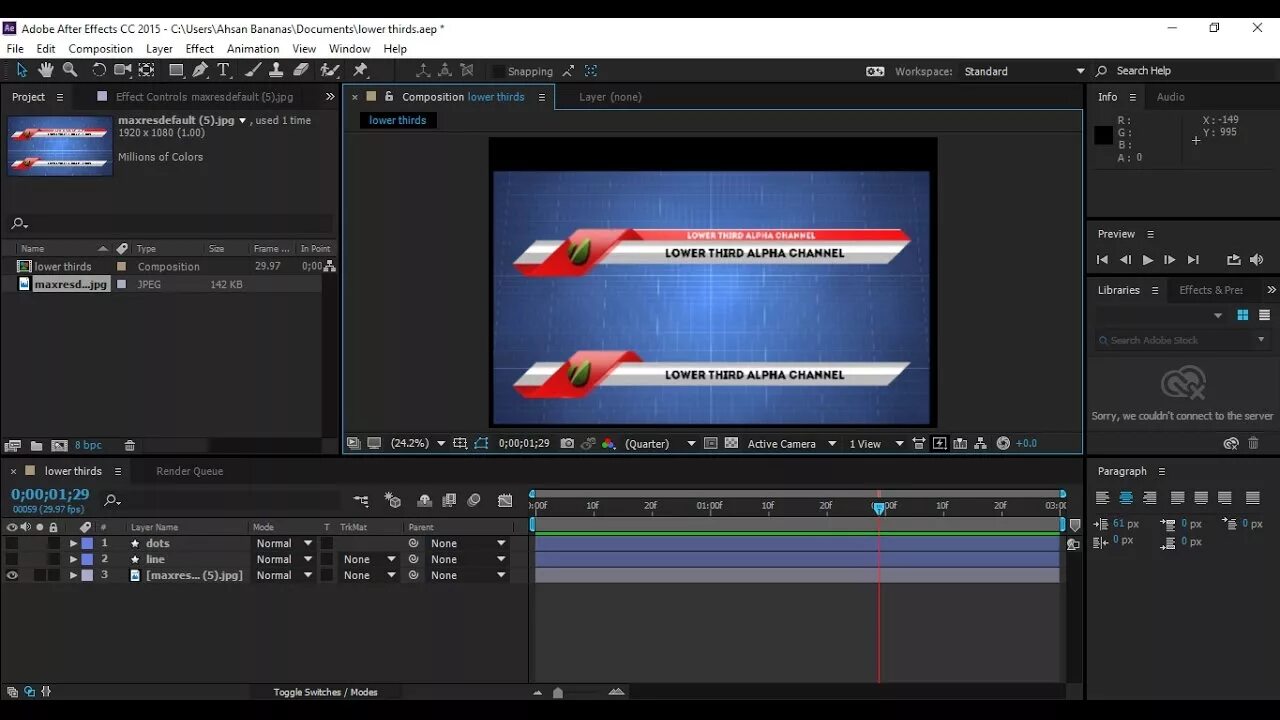This screenshot has width=1280, height=720.
Task: Hide the maxres jpg layer eye icon
Action: click(12, 575)
